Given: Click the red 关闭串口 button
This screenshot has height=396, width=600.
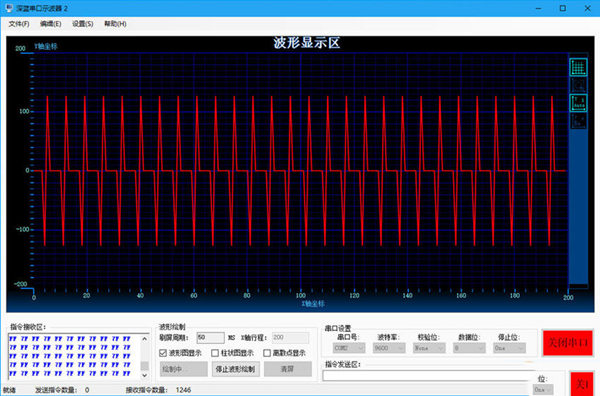Looking at the screenshot, I should [567, 342].
